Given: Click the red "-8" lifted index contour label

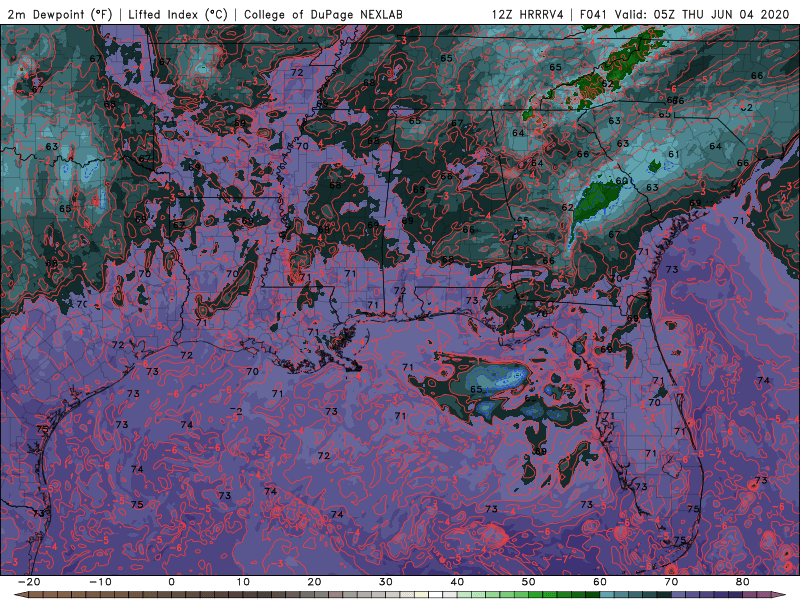Looking at the screenshot, I should coord(699,454).
